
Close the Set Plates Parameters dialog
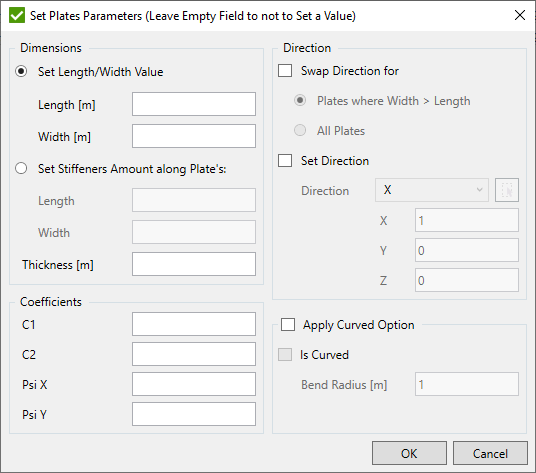520,15
